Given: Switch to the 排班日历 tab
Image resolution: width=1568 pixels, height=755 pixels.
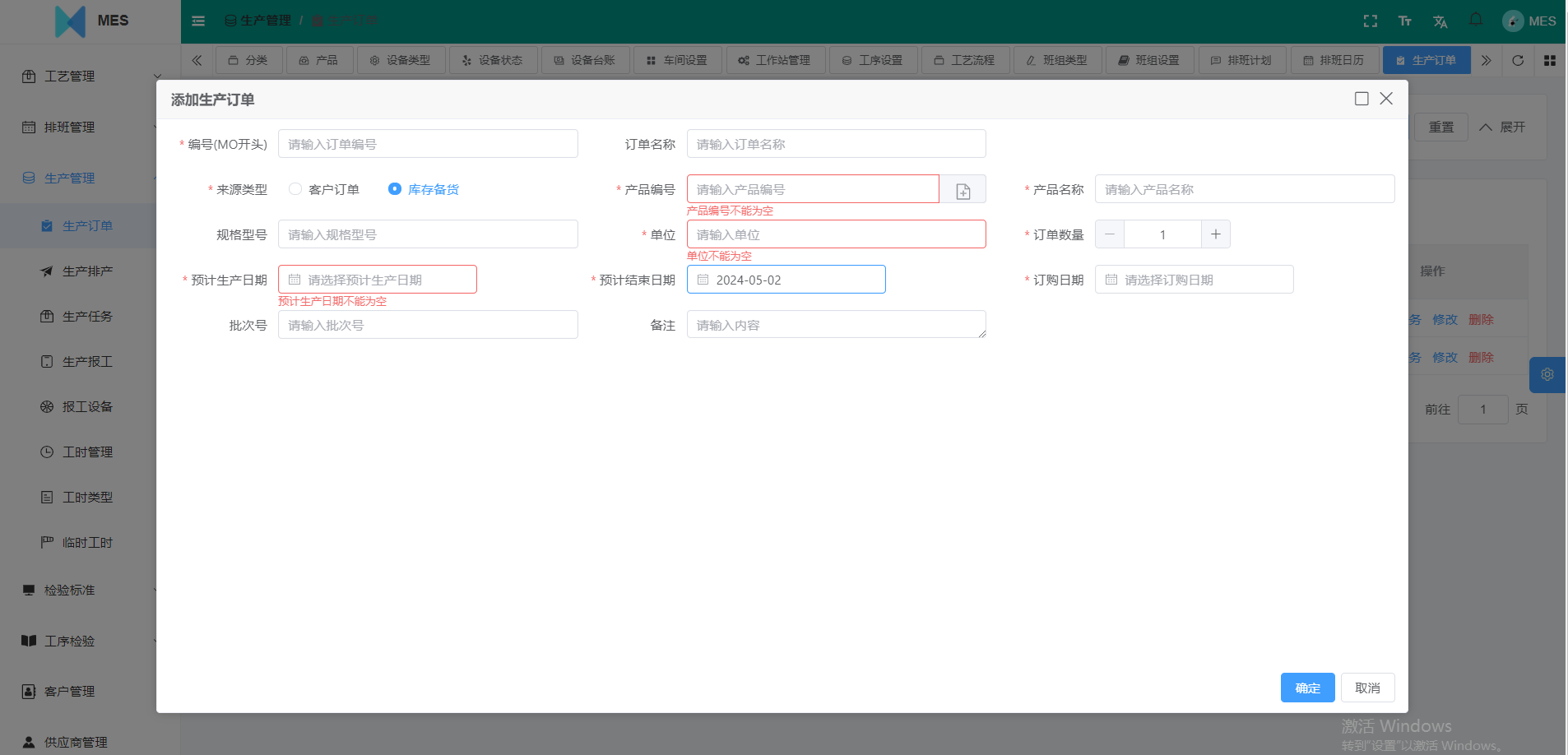Looking at the screenshot, I should (x=1334, y=59).
